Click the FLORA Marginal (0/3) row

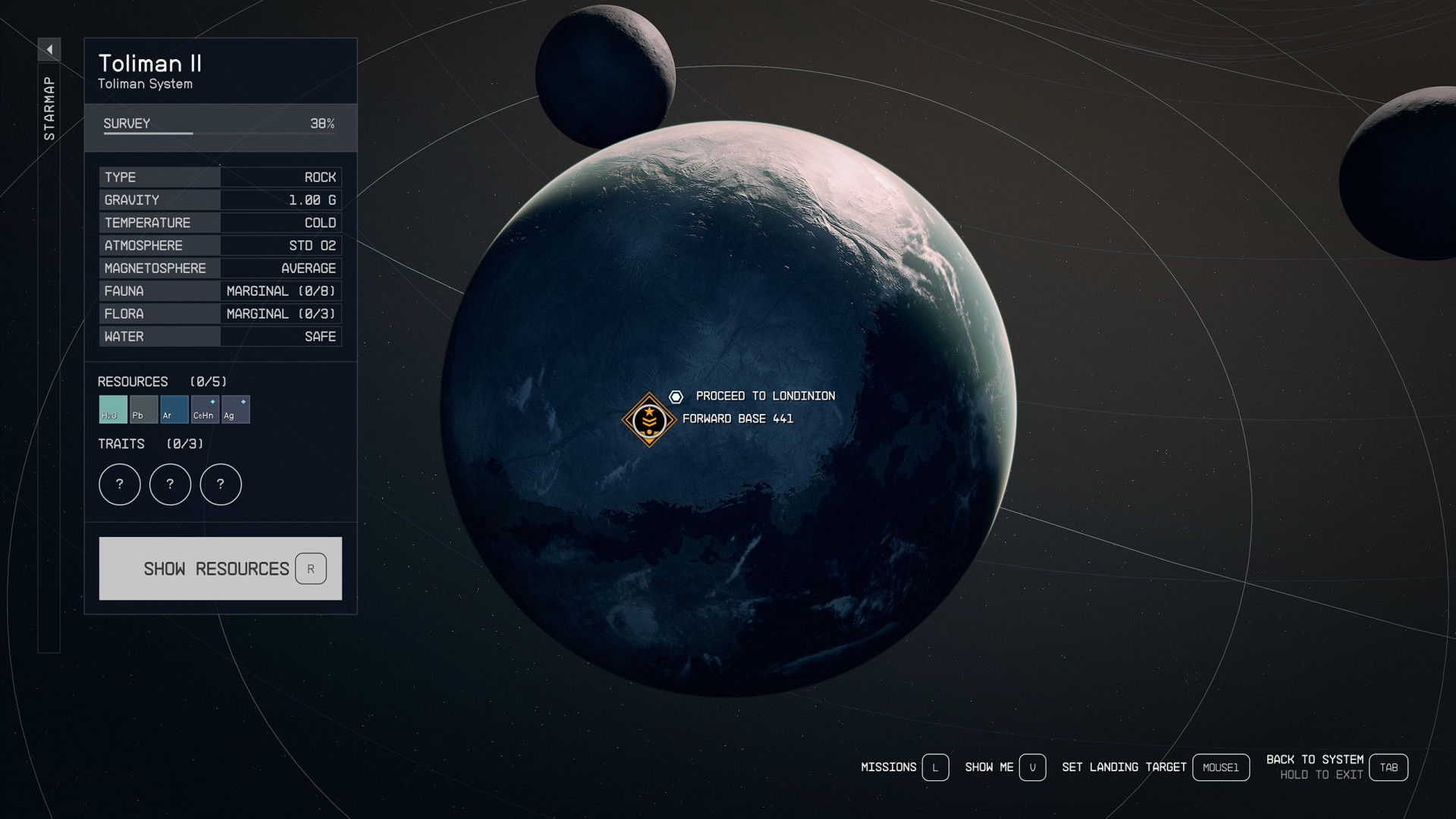(221, 314)
